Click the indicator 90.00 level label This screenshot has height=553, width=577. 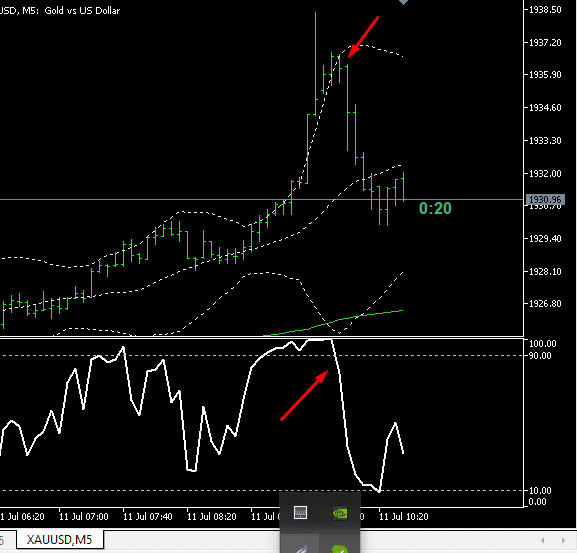tap(540, 356)
